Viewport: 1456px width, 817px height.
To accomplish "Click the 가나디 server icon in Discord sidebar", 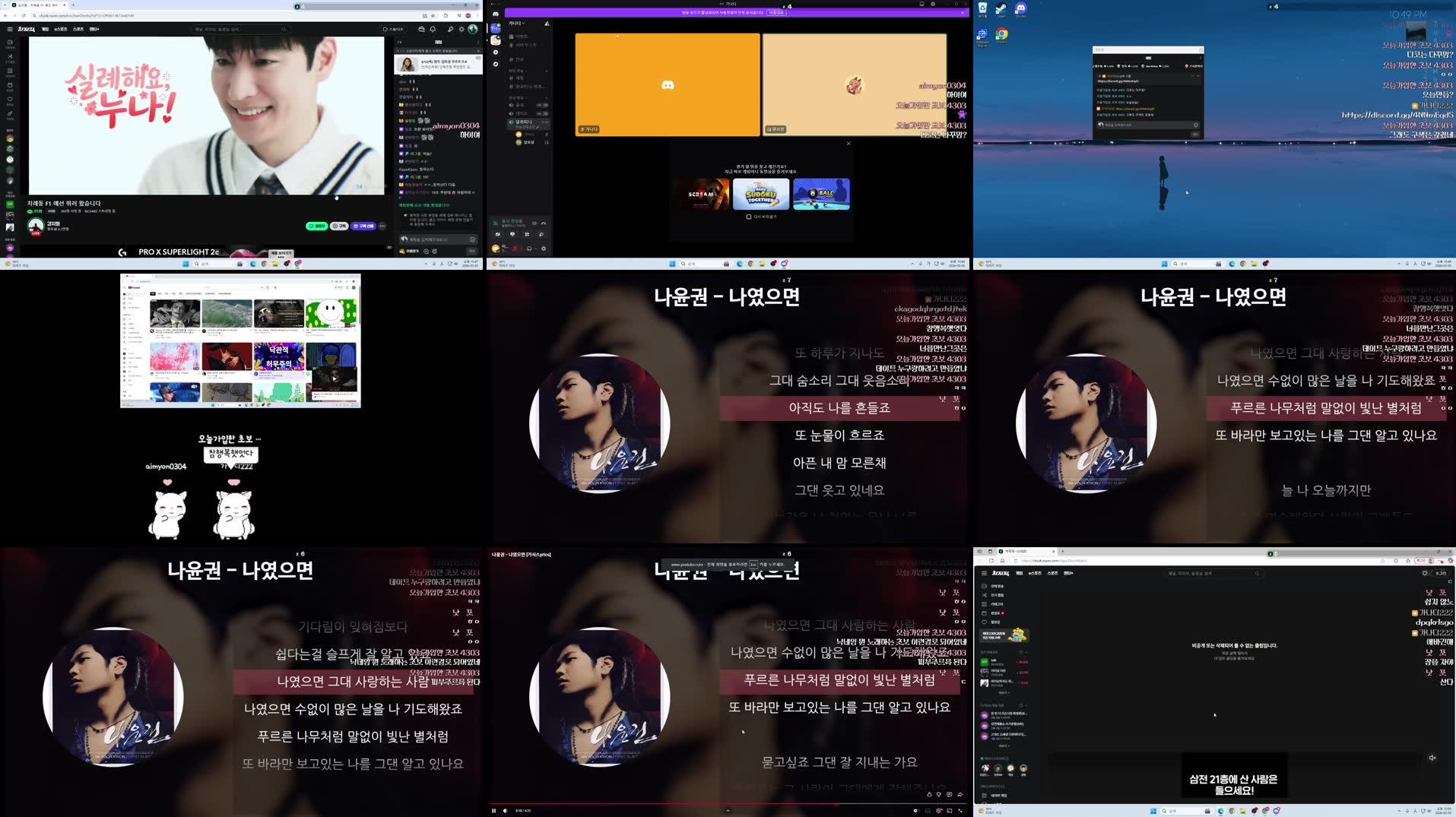I will point(496,28).
